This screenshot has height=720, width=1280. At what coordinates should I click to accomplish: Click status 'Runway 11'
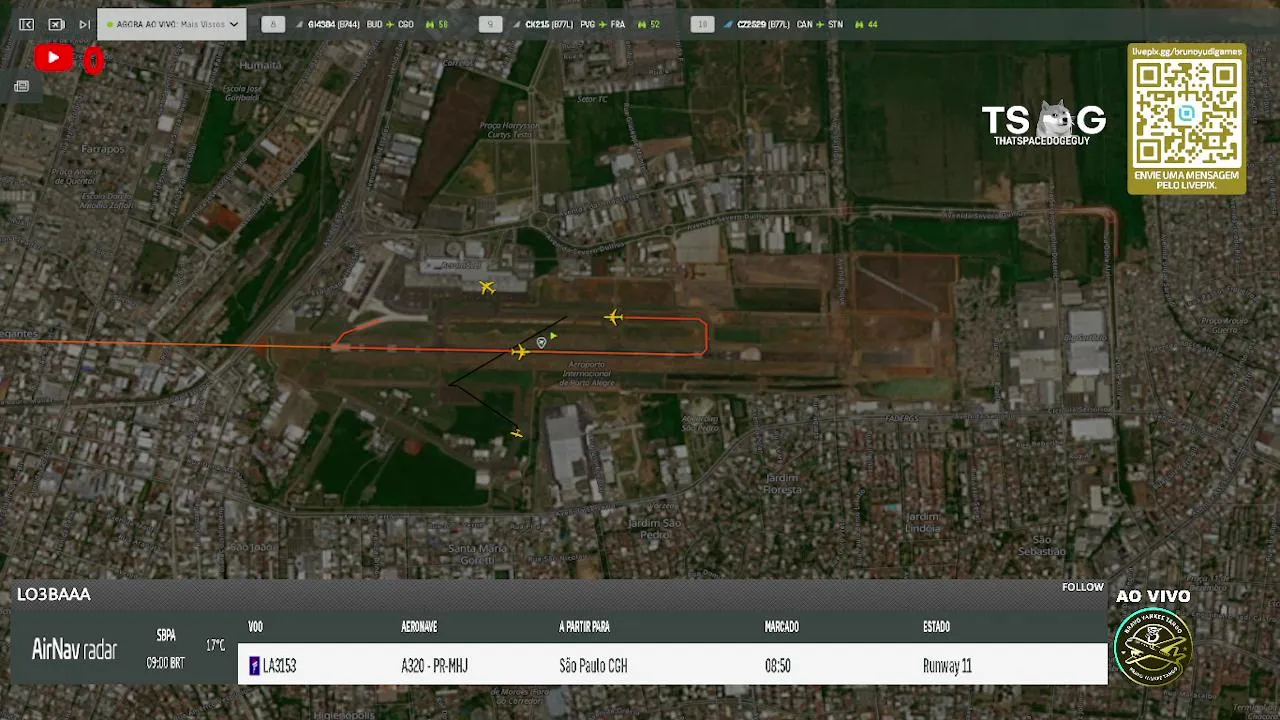coord(947,666)
